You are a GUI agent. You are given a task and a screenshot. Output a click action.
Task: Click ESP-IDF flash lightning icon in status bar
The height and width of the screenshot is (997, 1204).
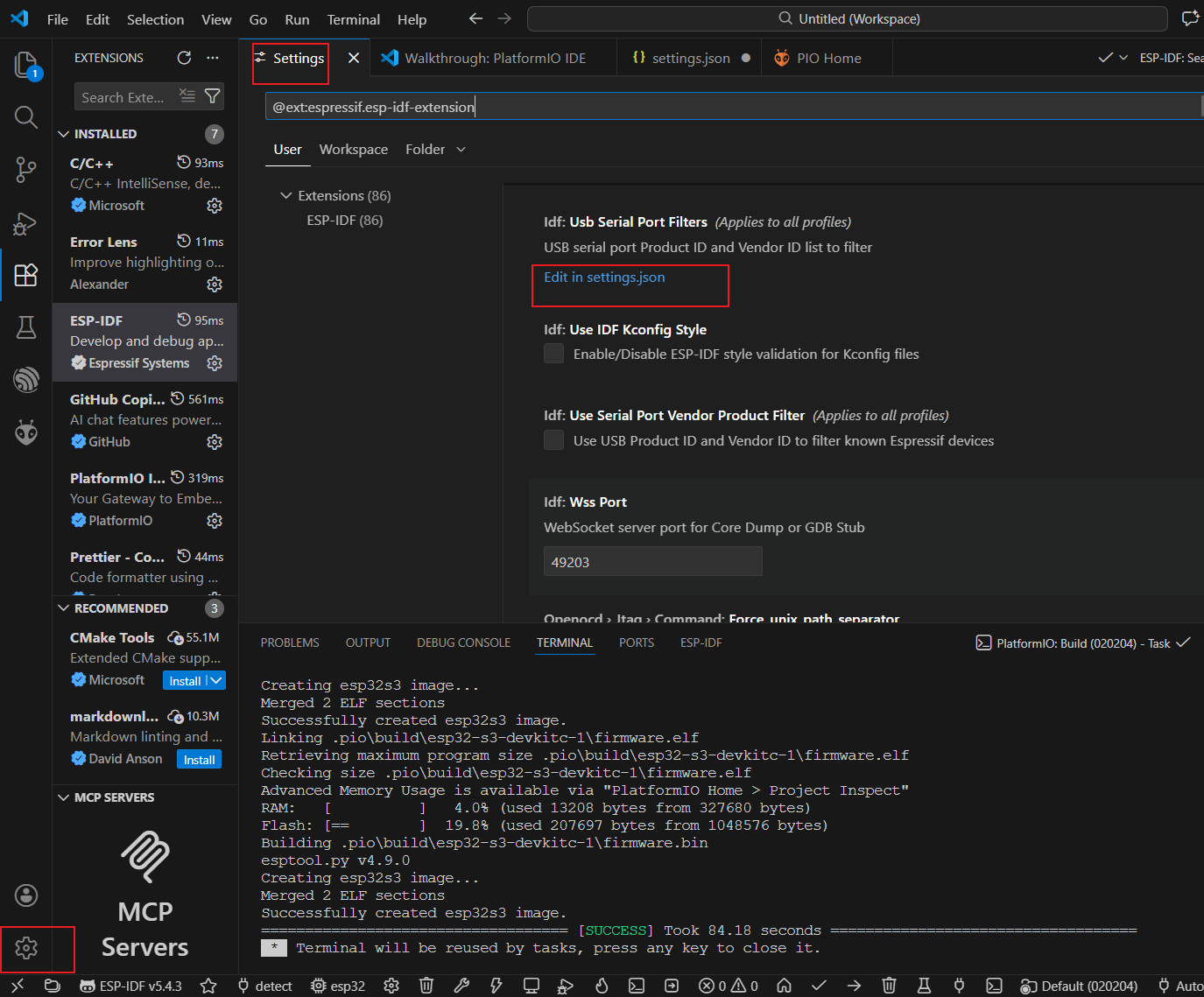point(496,986)
